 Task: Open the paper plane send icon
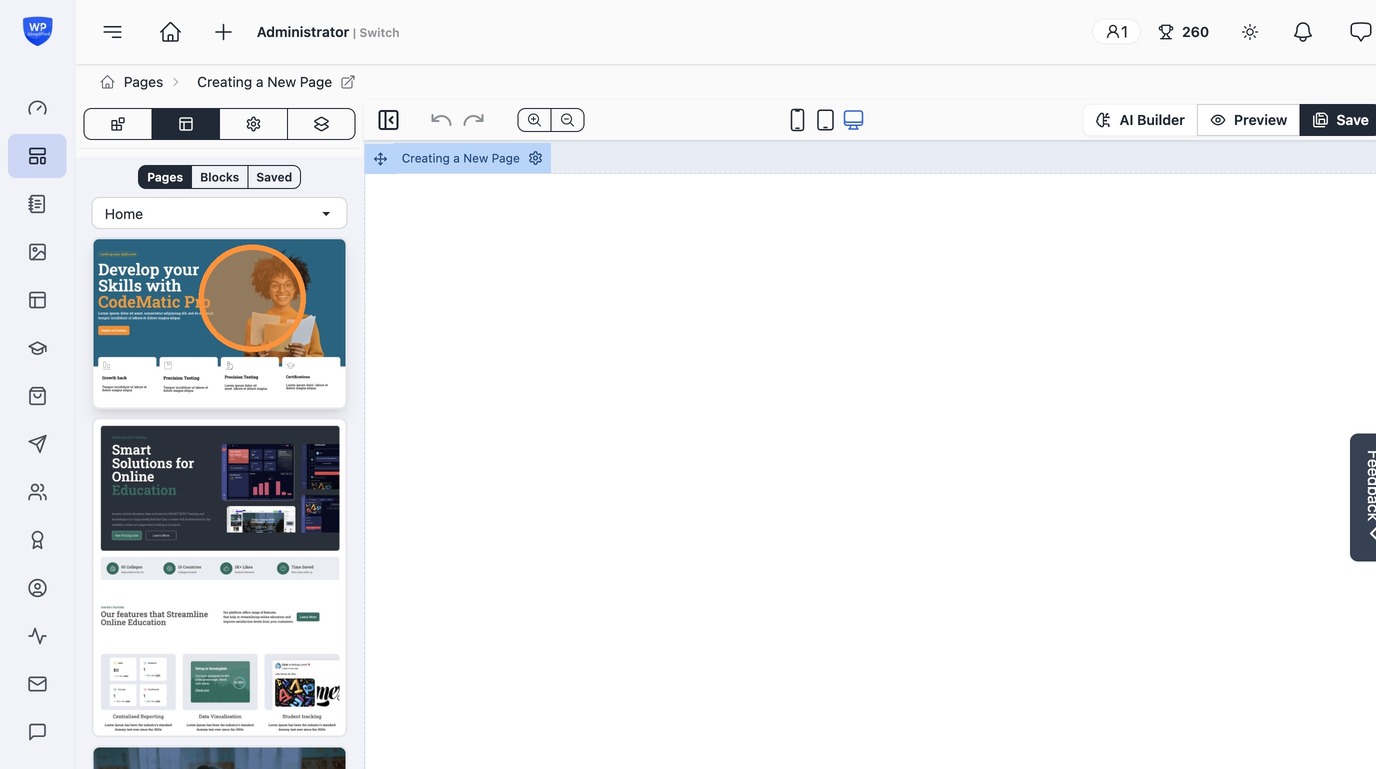click(37, 444)
